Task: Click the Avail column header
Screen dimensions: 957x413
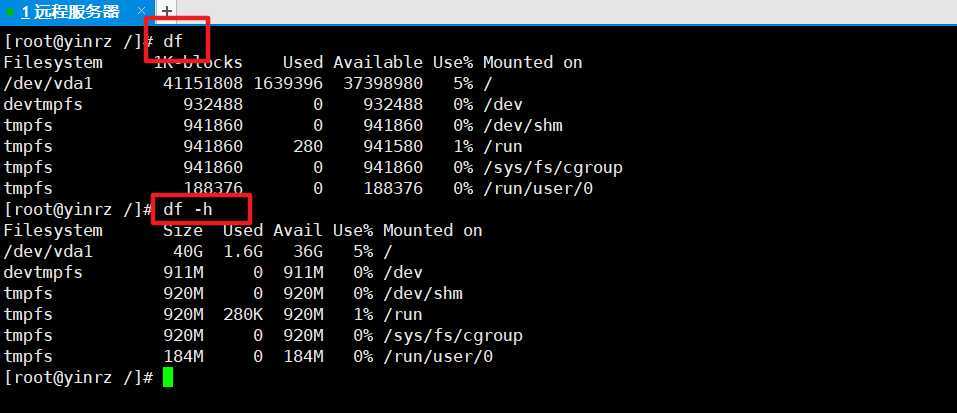Action: pyautogui.click(x=298, y=231)
